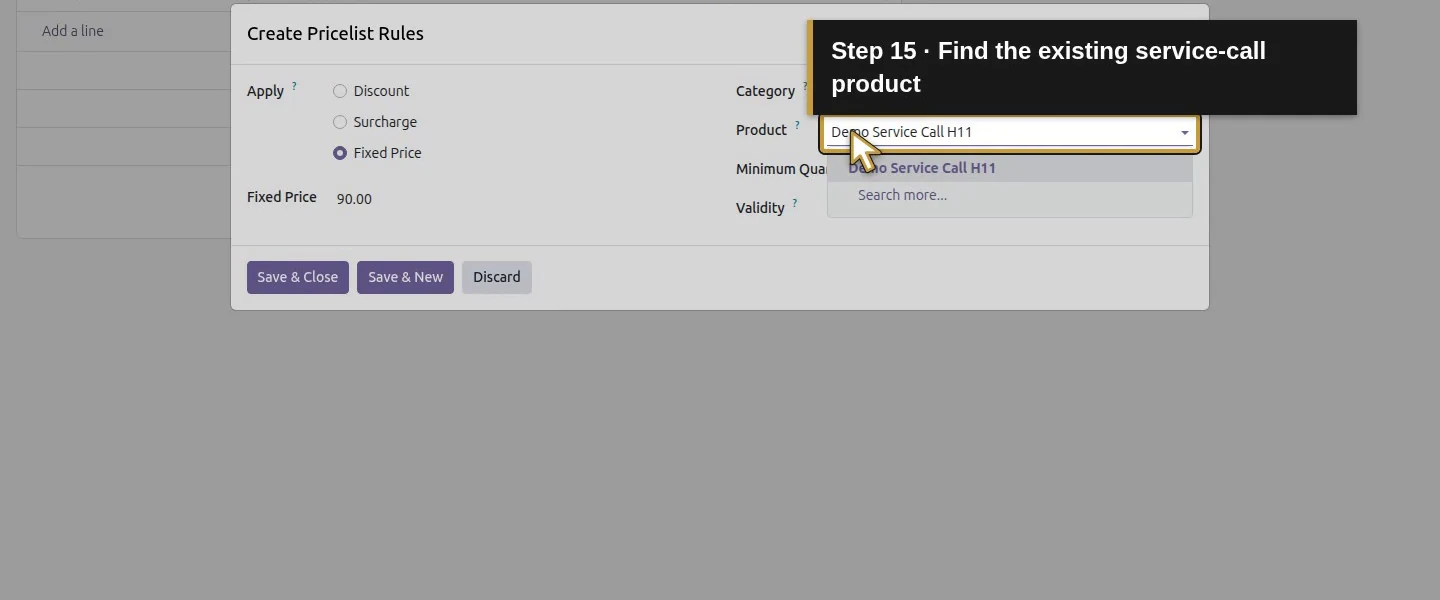Select the Fixed Price radio option

340,153
